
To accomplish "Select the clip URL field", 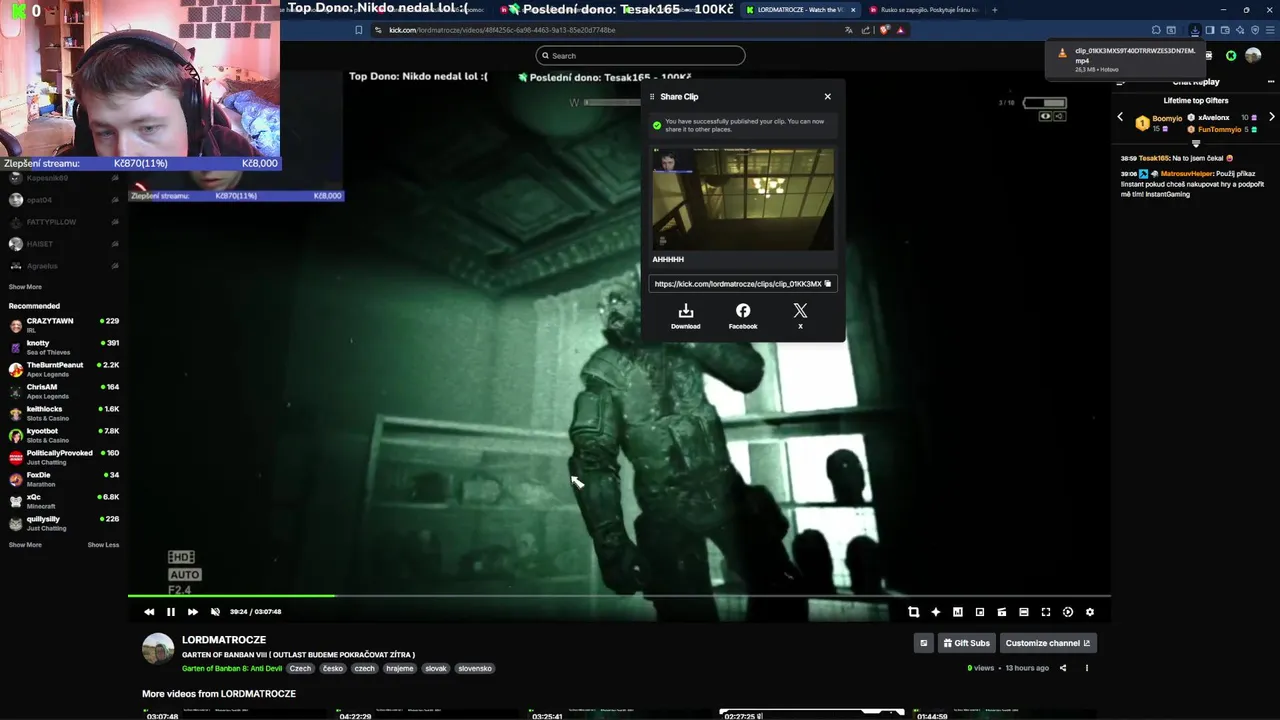I will 743,284.
